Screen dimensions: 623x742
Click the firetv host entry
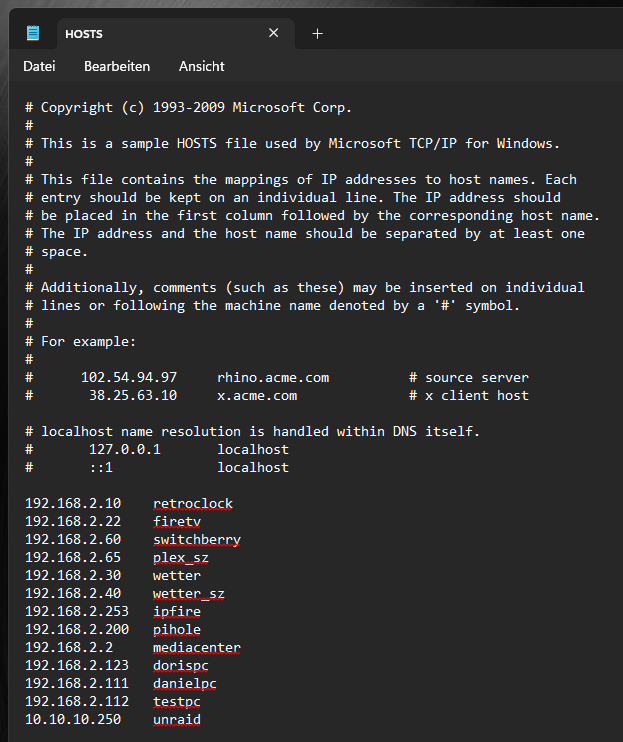177,521
